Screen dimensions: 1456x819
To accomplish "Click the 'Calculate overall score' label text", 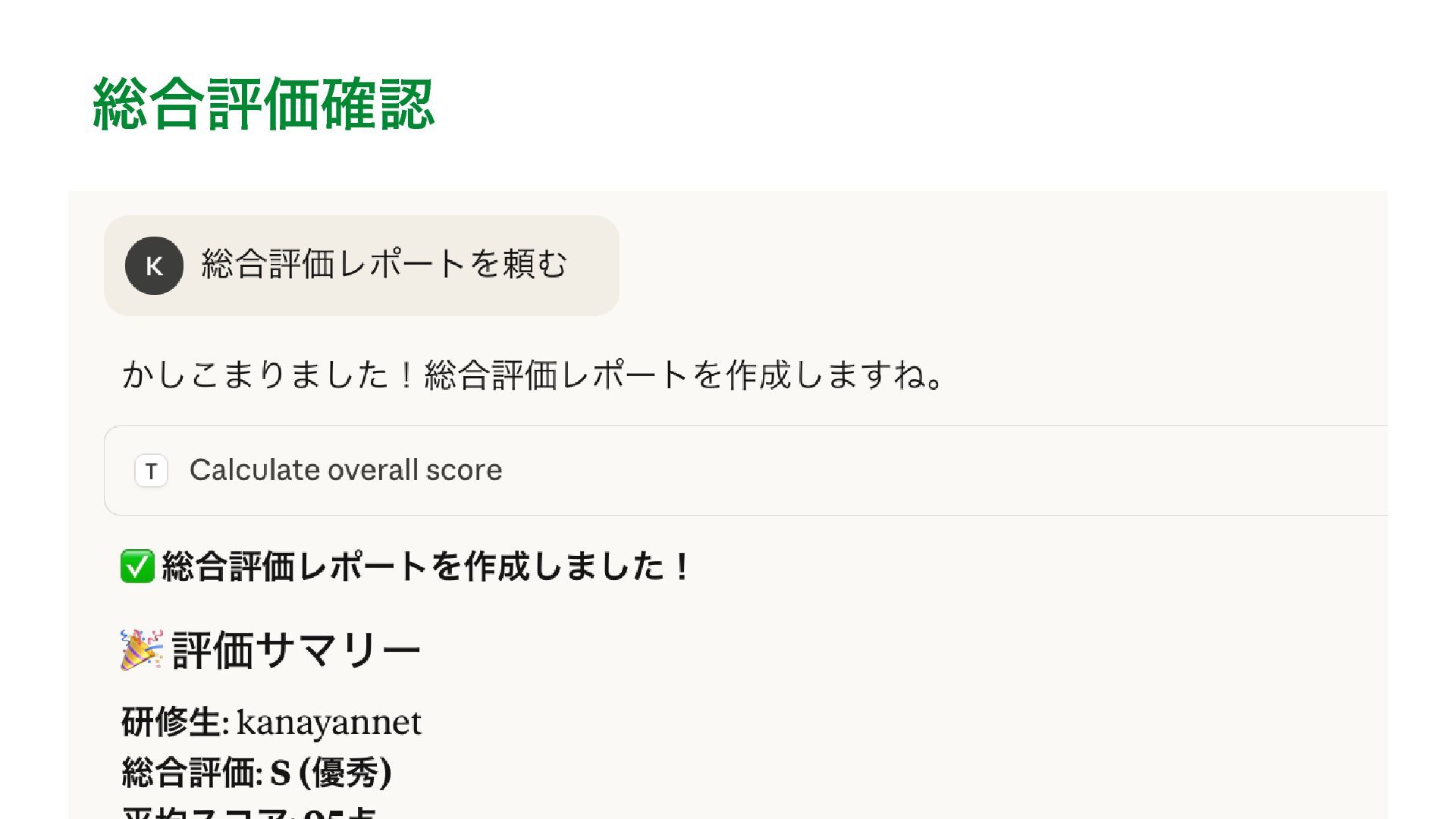I will point(346,470).
